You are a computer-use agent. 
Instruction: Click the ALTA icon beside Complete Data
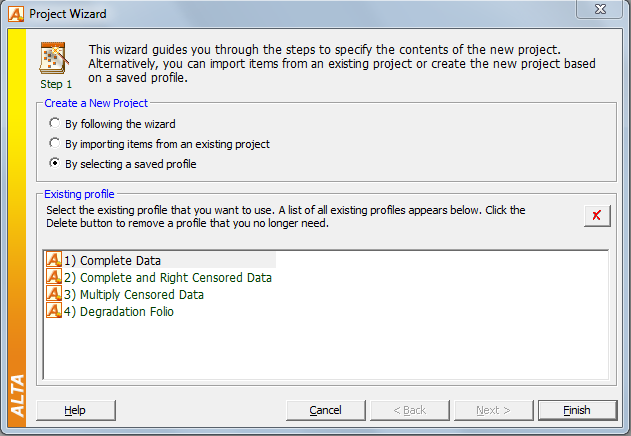pyautogui.click(x=54, y=260)
